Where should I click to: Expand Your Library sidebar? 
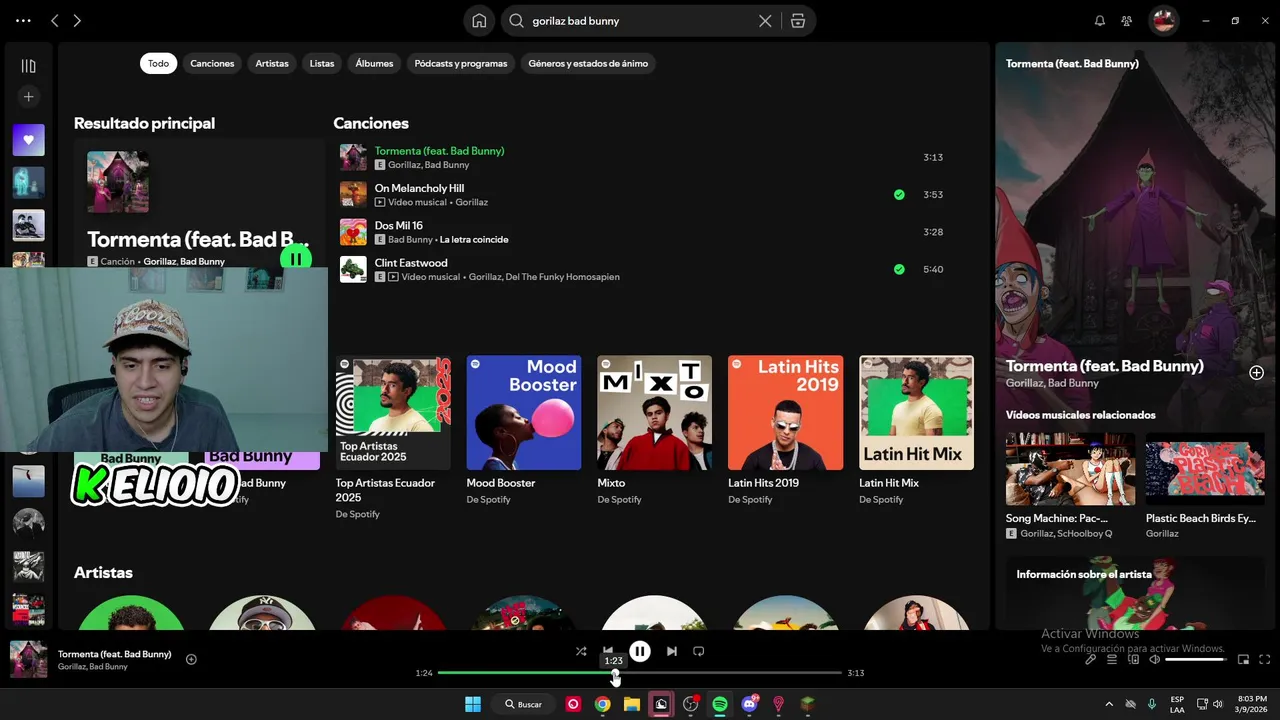point(28,66)
